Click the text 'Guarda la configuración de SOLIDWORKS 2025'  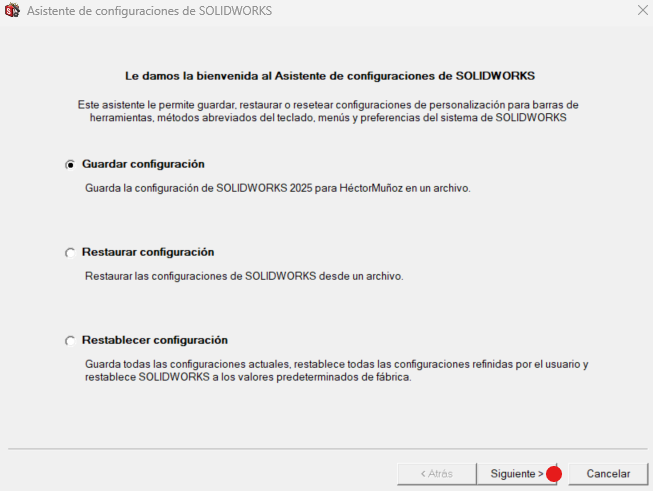click(199, 188)
